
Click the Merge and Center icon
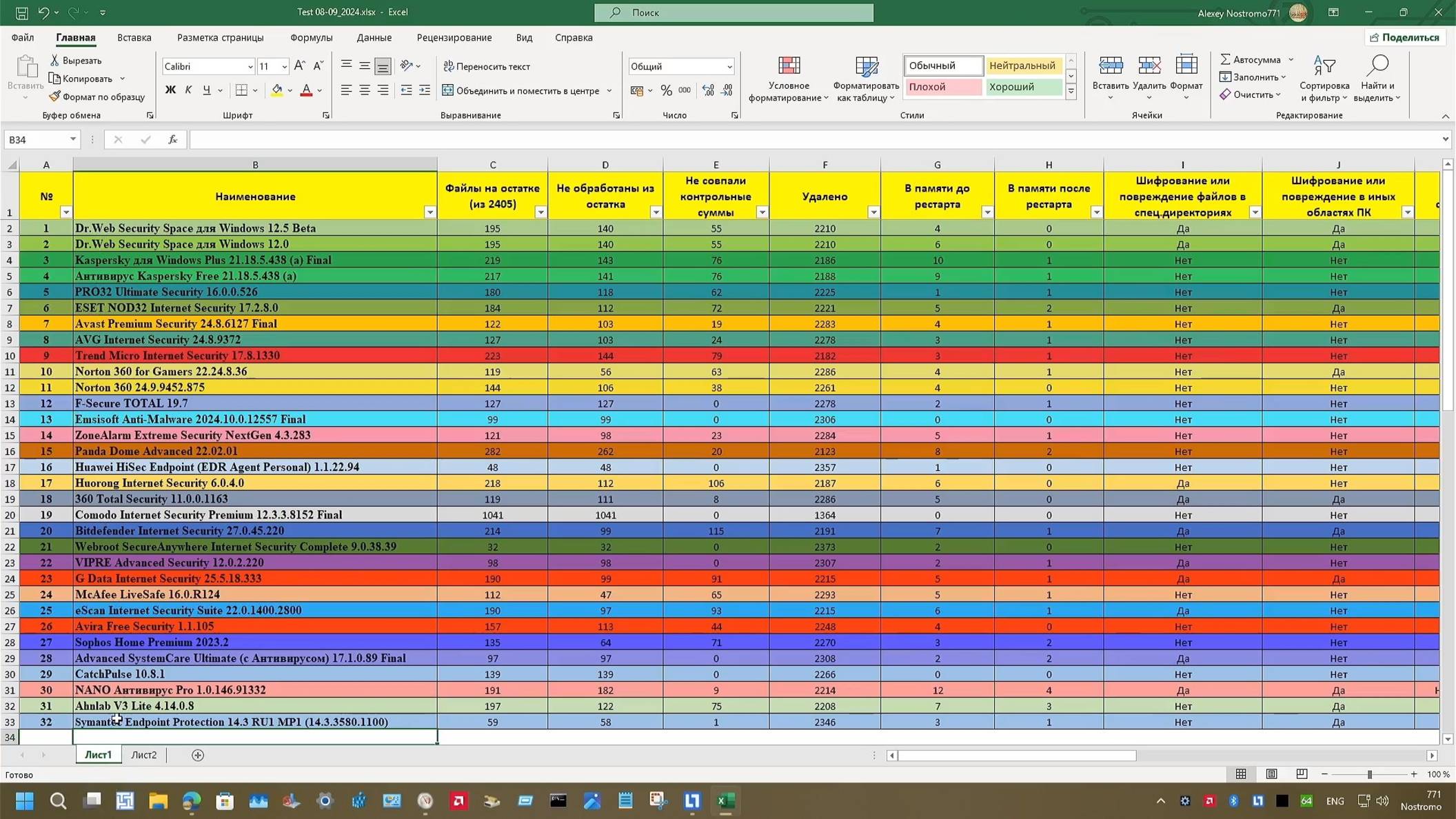coord(448,90)
